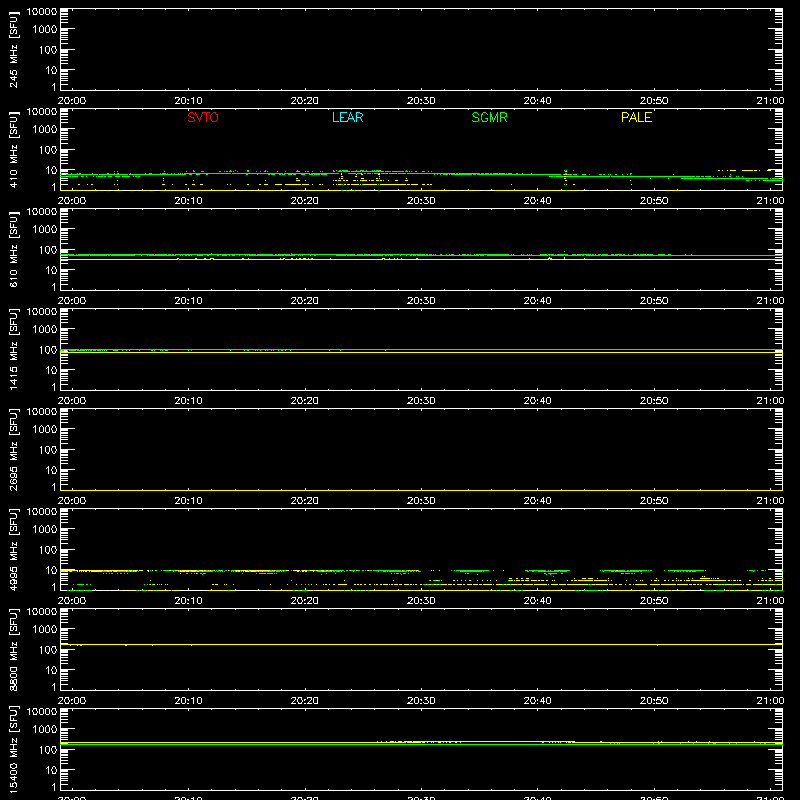Click the red SVTO station legend label
Viewport: 800px width, 800px height.
pyautogui.click(x=203, y=117)
